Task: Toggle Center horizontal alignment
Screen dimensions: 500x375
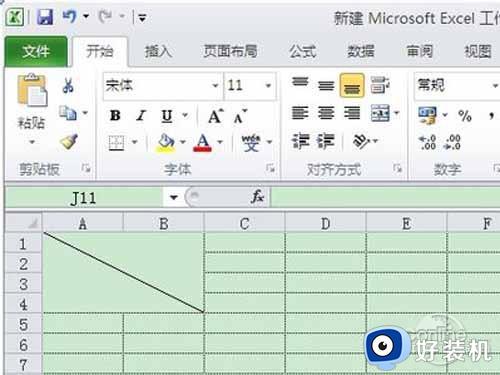Action: pos(326,113)
